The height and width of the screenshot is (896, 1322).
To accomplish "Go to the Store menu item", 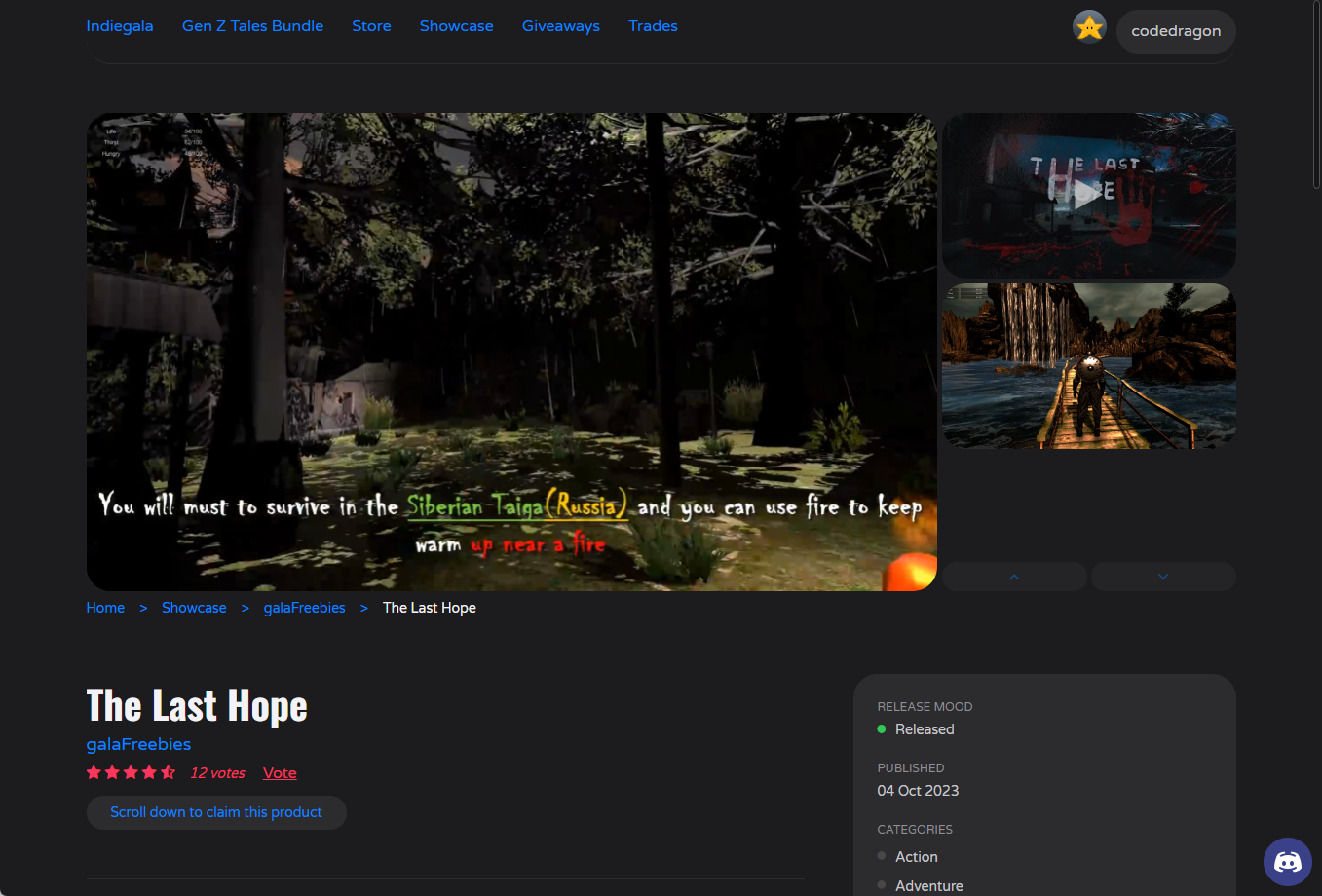I will pos(371,26).
